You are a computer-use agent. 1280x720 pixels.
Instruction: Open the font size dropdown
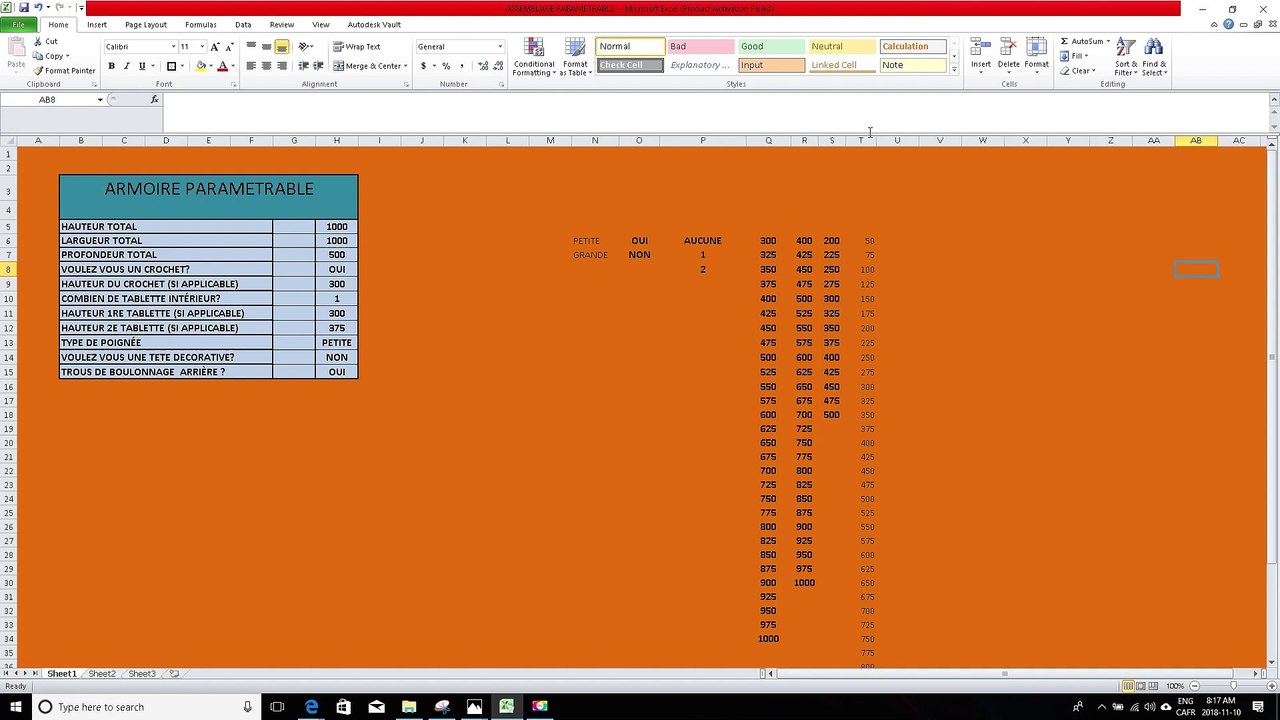(x=202, y=47)
